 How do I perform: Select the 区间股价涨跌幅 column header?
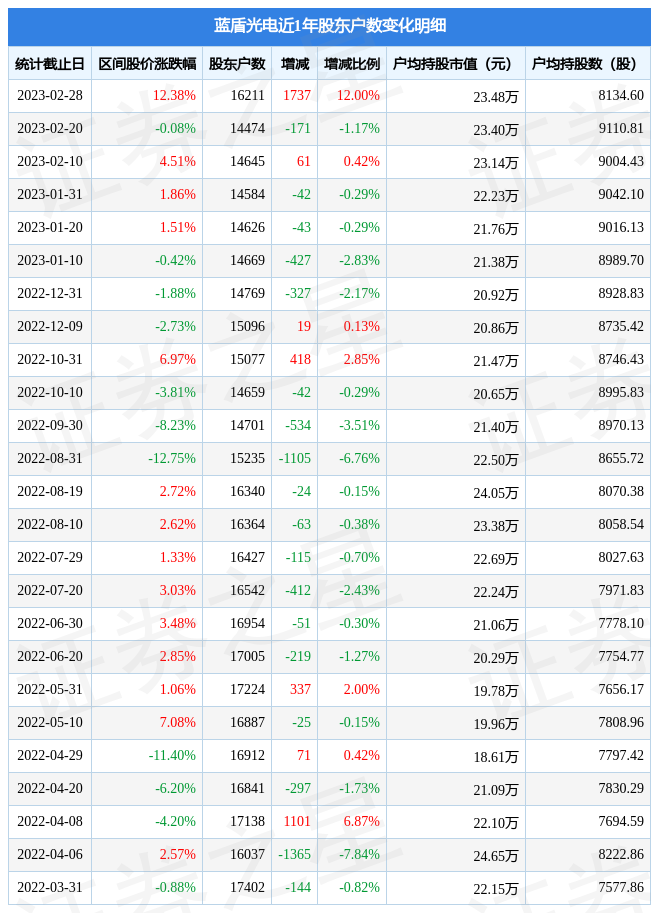point(147,63)
